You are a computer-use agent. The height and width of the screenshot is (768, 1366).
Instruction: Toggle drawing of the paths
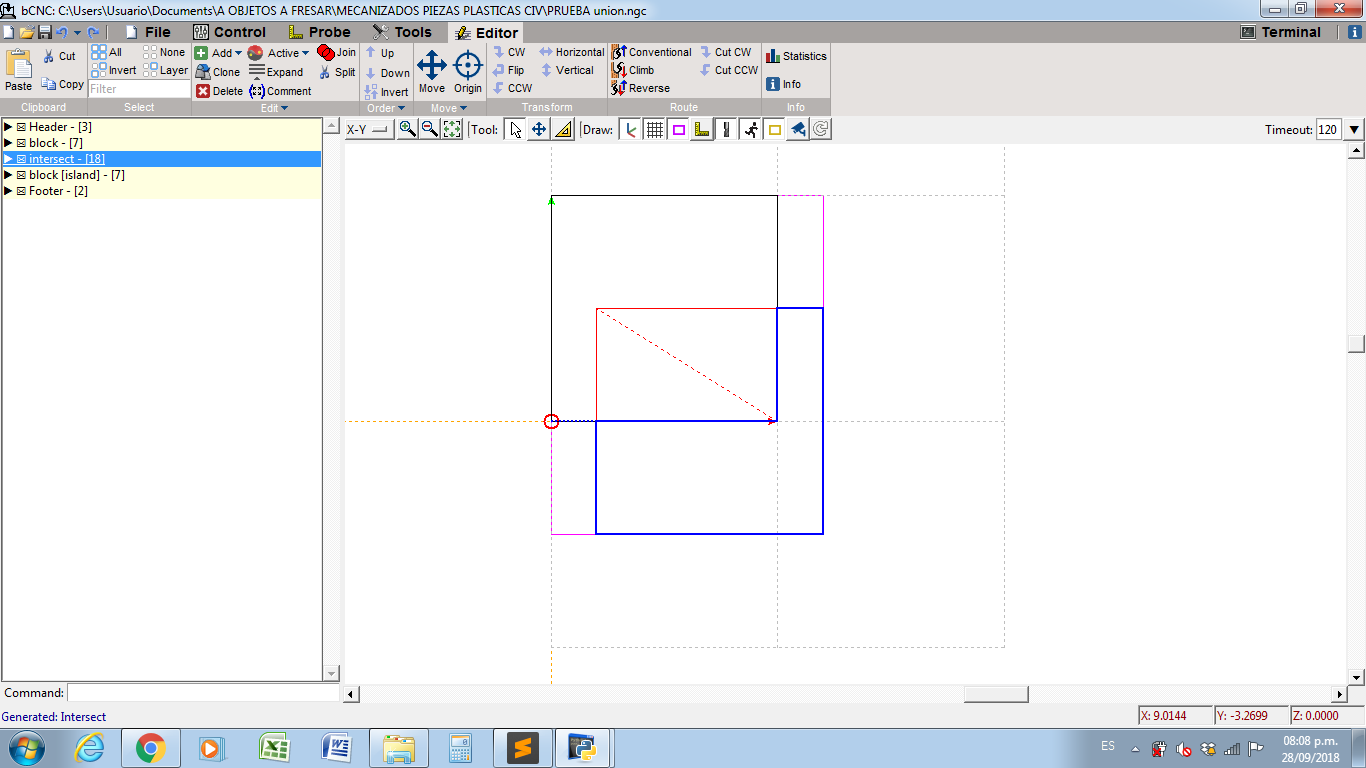pyautogui.click(x=726, y=129)
